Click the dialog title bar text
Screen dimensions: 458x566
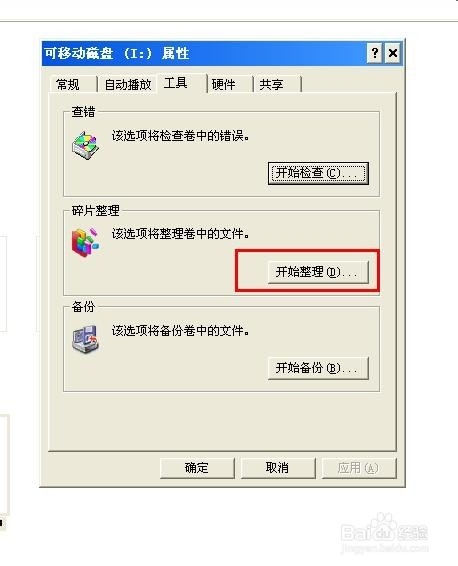(x=117, y=53)
